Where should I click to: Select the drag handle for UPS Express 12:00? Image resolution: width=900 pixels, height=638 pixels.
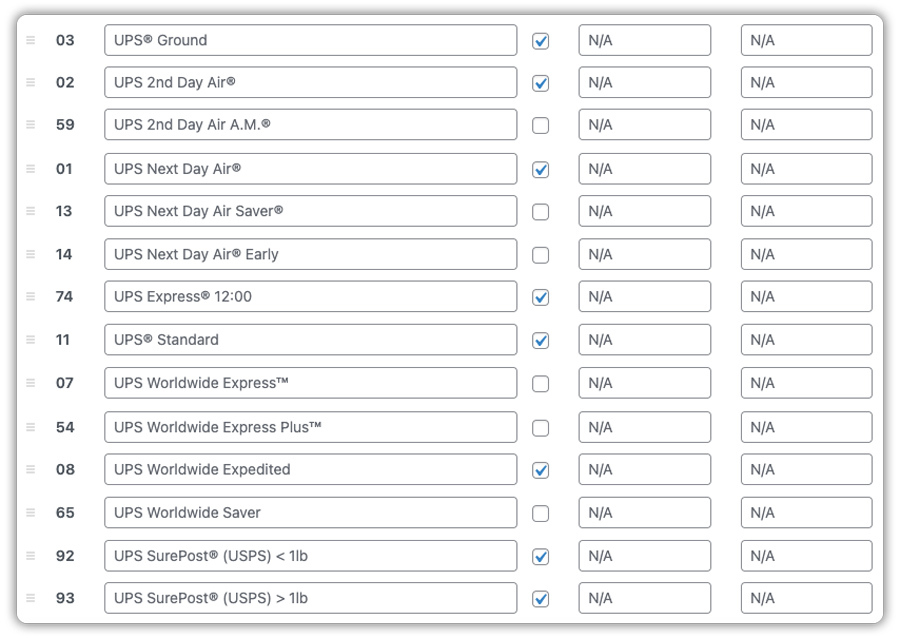click(31, 297)
